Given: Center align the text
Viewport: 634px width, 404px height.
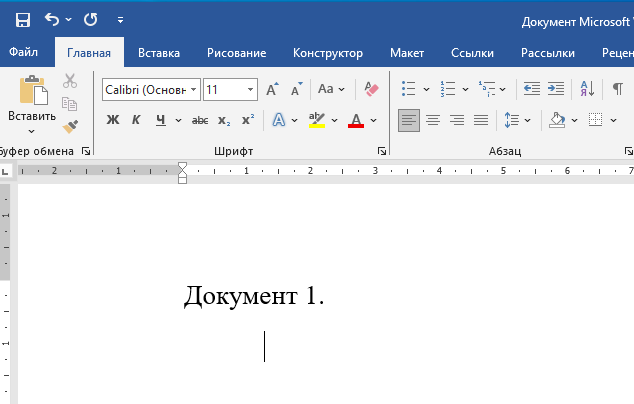Looking at the screenshot, I should pos(433,120).
